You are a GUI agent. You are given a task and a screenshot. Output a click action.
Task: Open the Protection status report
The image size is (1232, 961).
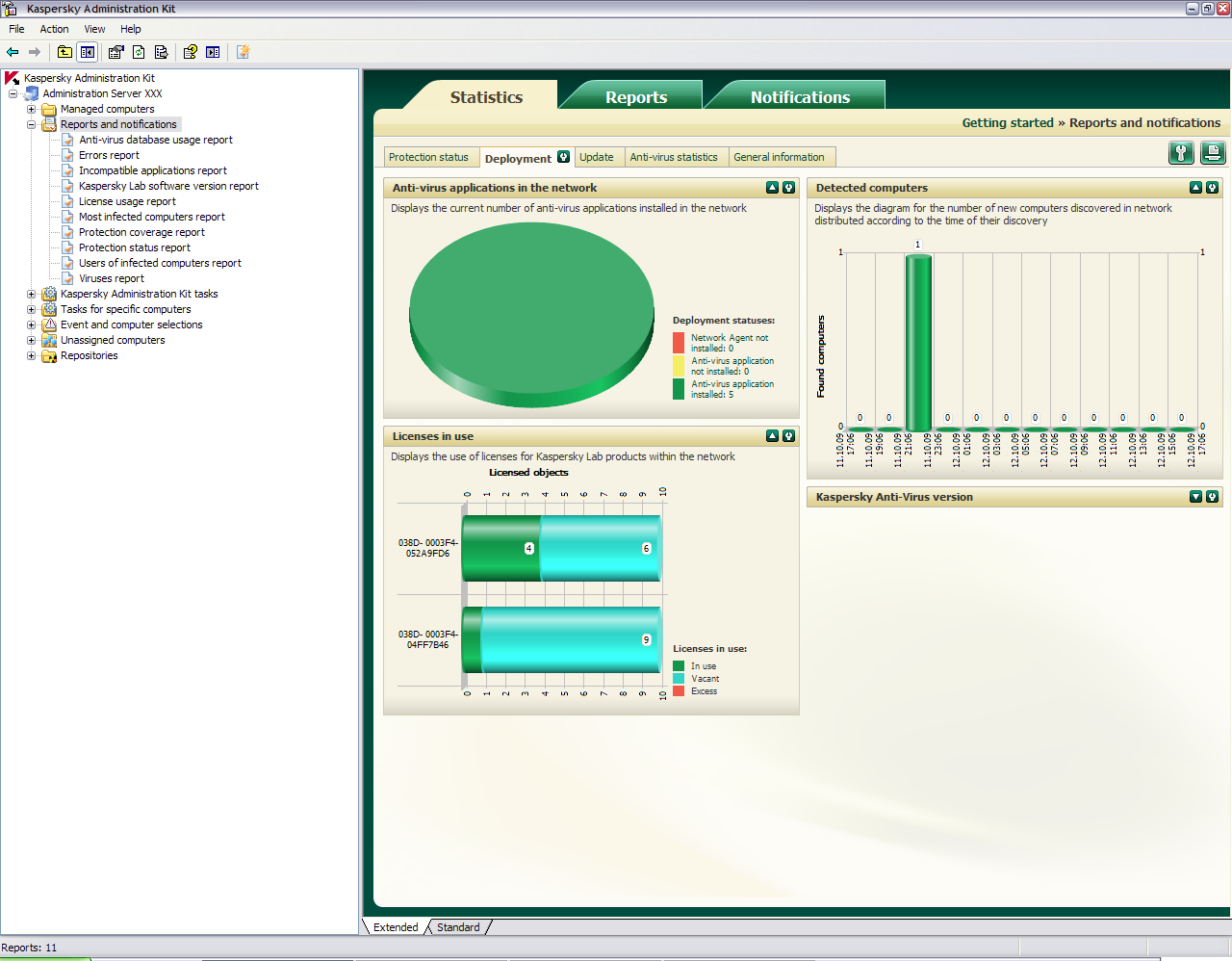coord(135,247)
